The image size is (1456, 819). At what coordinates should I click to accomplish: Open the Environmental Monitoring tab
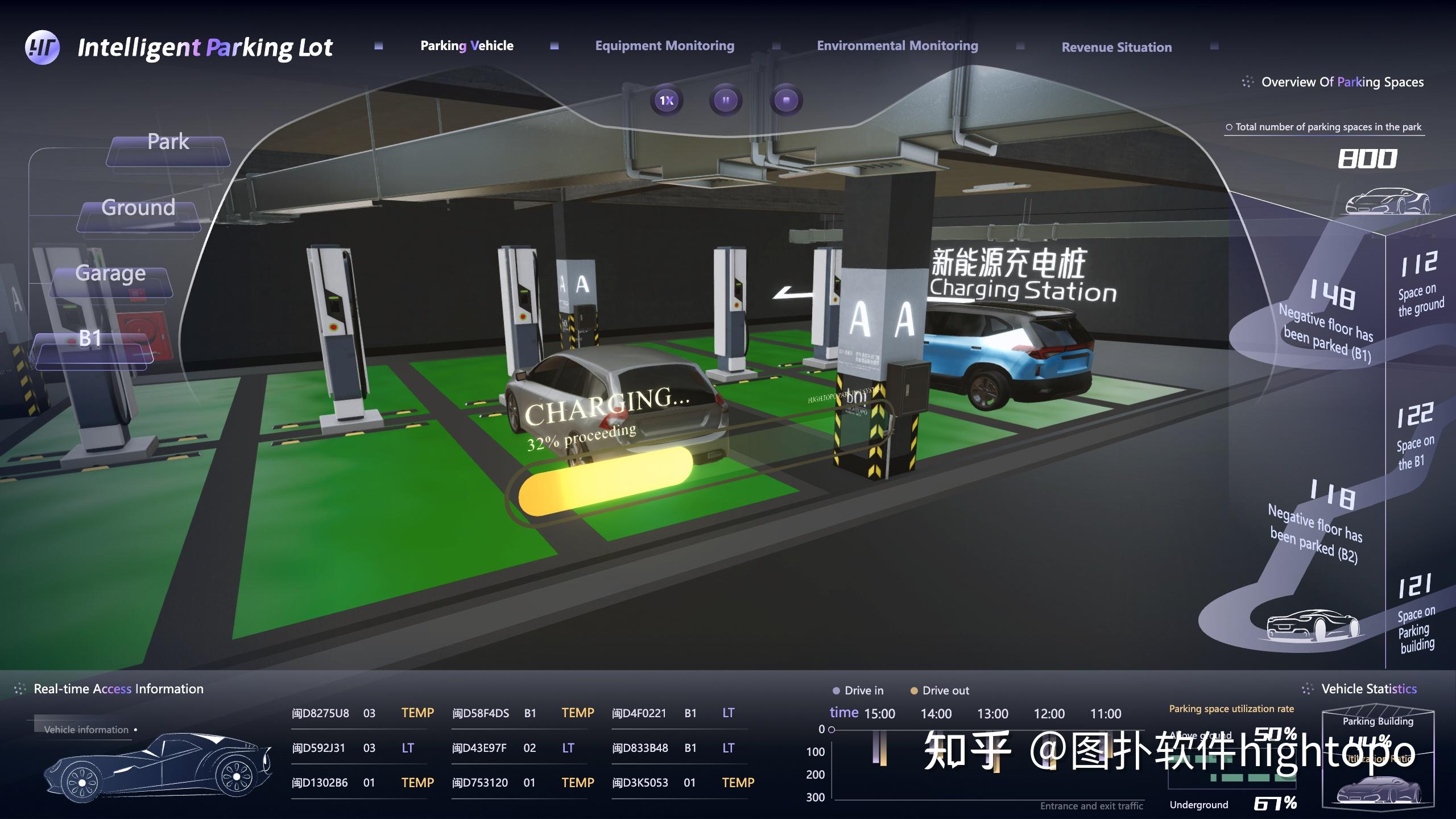[x=897, y=45]
